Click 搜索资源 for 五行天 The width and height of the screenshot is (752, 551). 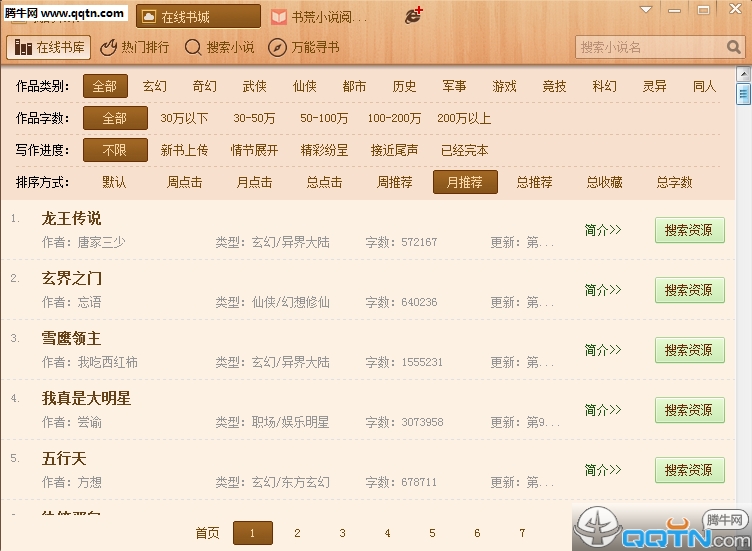(690, 470)
